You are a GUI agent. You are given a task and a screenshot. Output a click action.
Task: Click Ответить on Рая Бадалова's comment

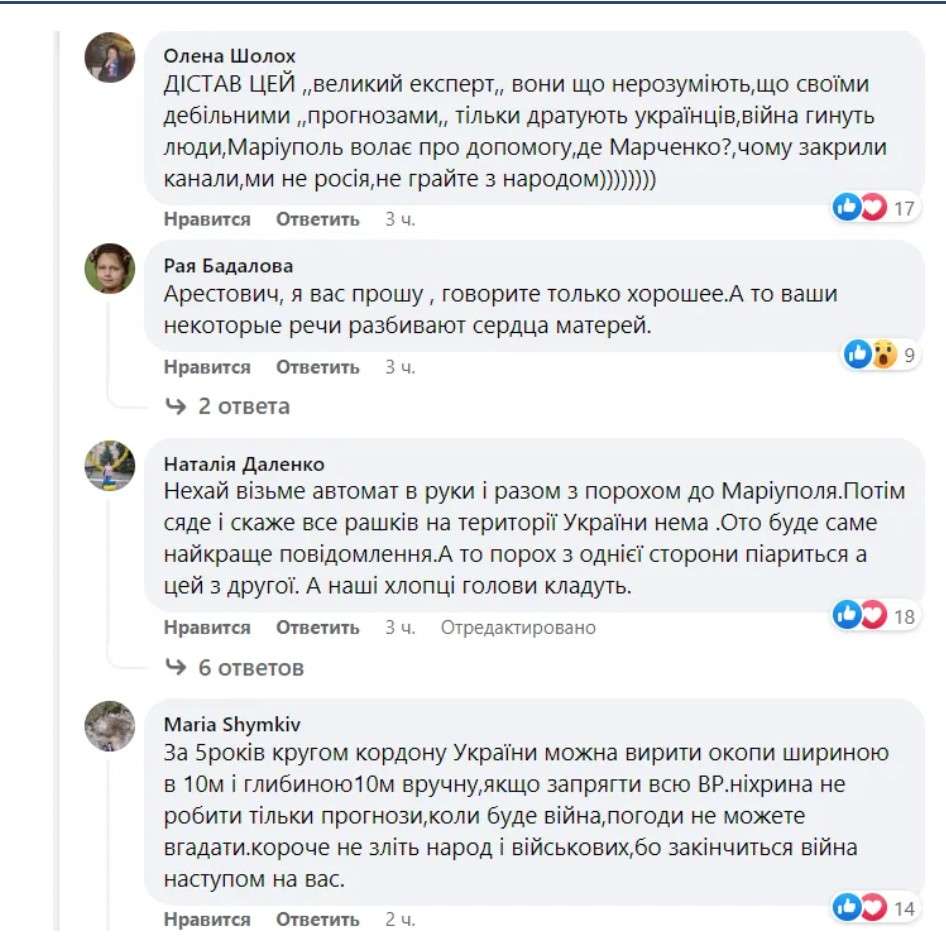point(318,367)
